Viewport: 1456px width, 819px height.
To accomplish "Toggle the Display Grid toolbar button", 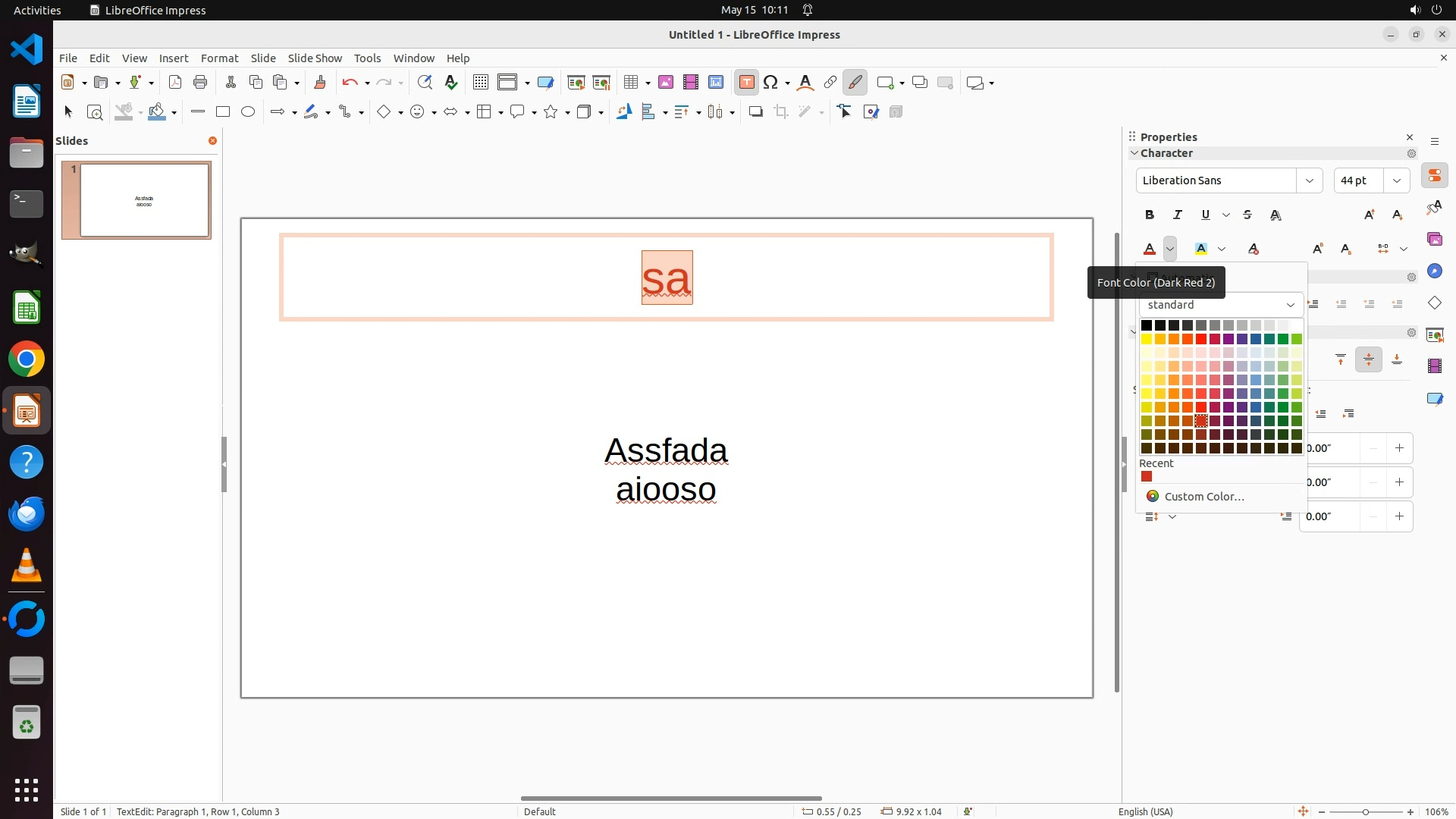I will coord(481,83).
